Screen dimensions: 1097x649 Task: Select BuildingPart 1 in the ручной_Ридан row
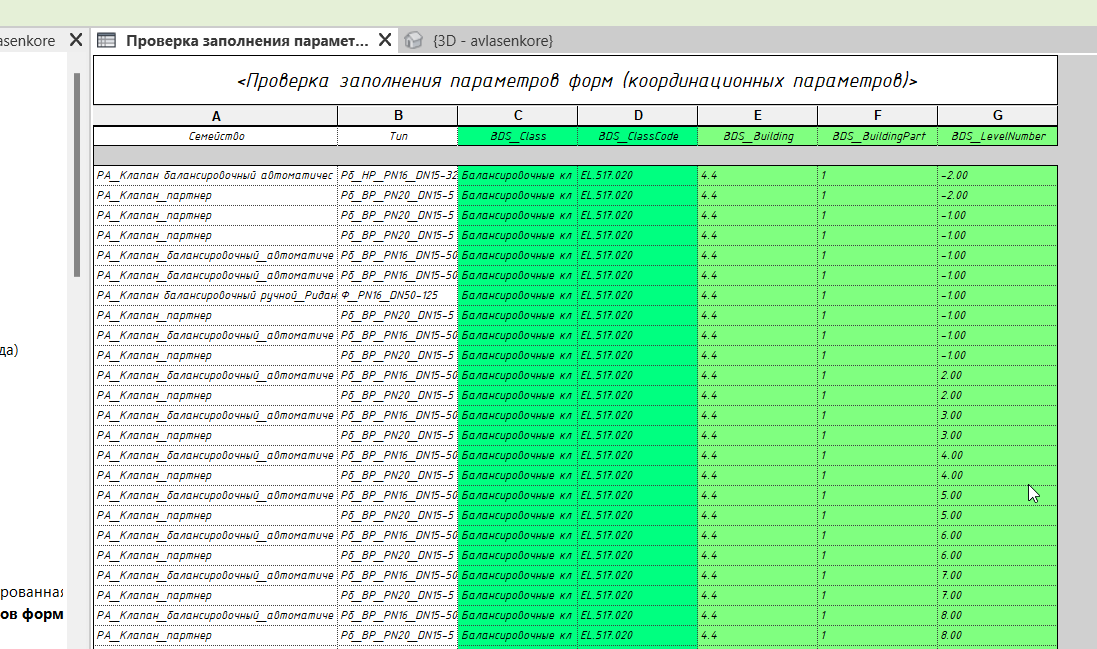[x=877, y=296]
